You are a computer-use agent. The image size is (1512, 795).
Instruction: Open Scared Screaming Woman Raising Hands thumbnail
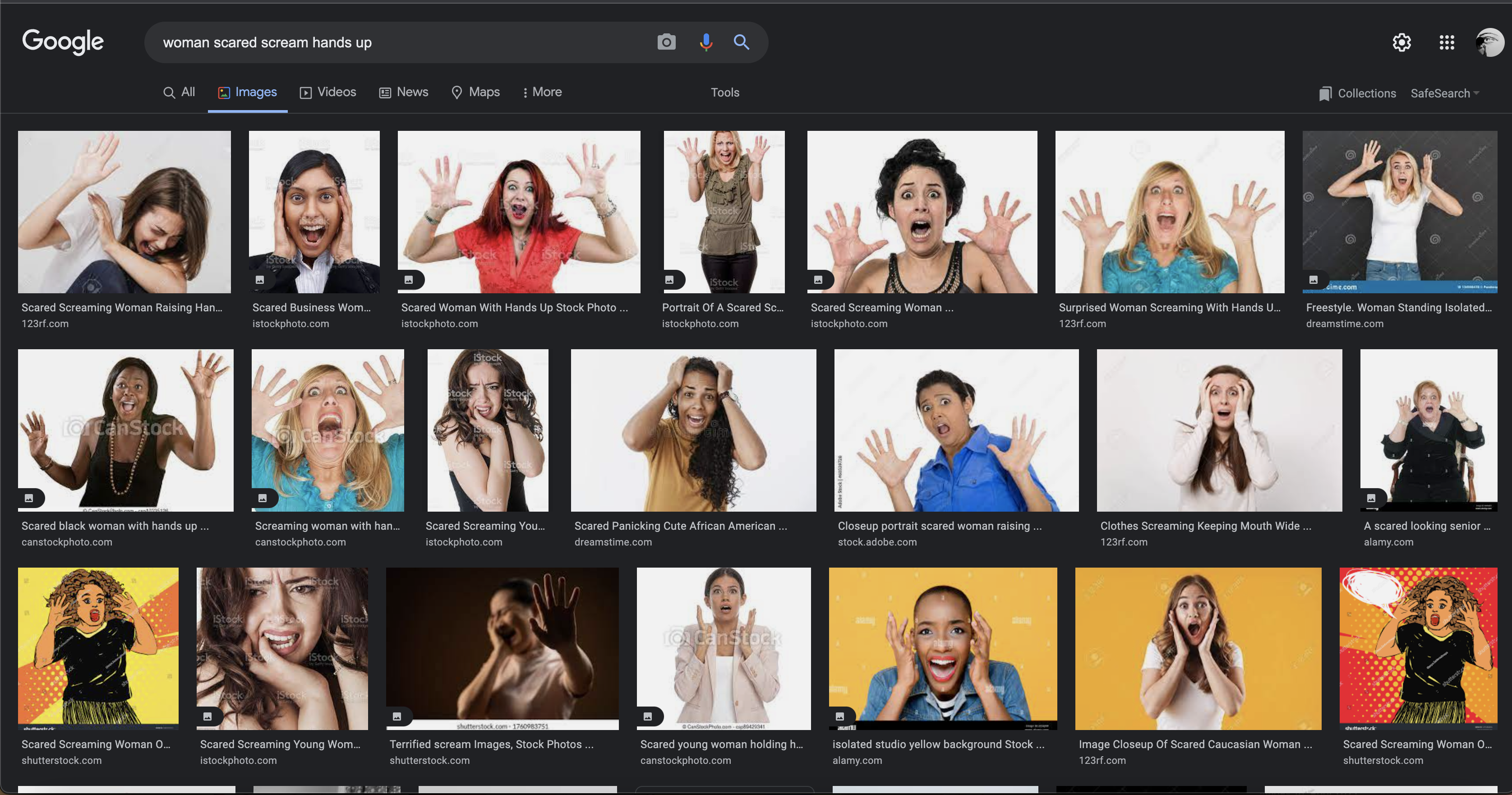tap(124, 212)
